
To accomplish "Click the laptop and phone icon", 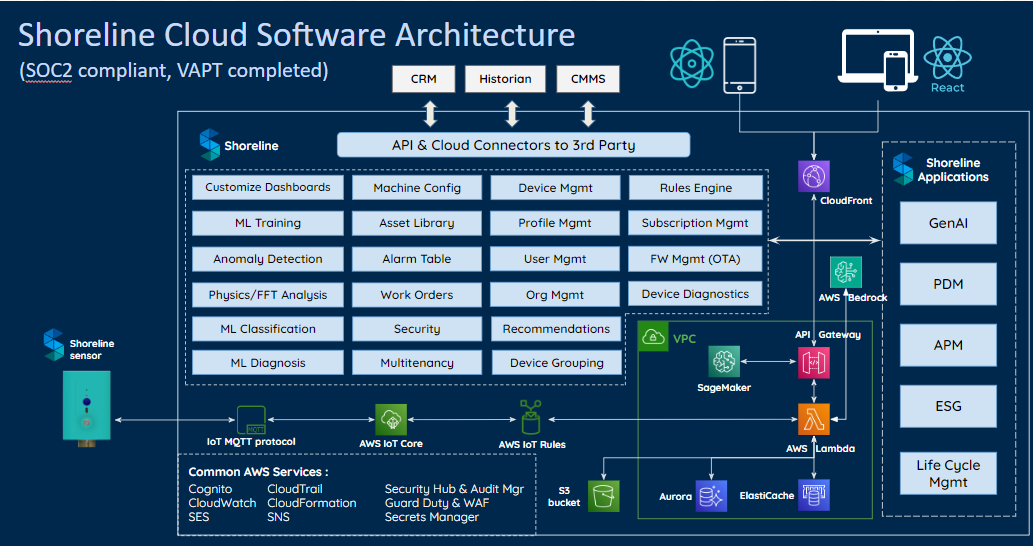I will [x=878, y=61].
